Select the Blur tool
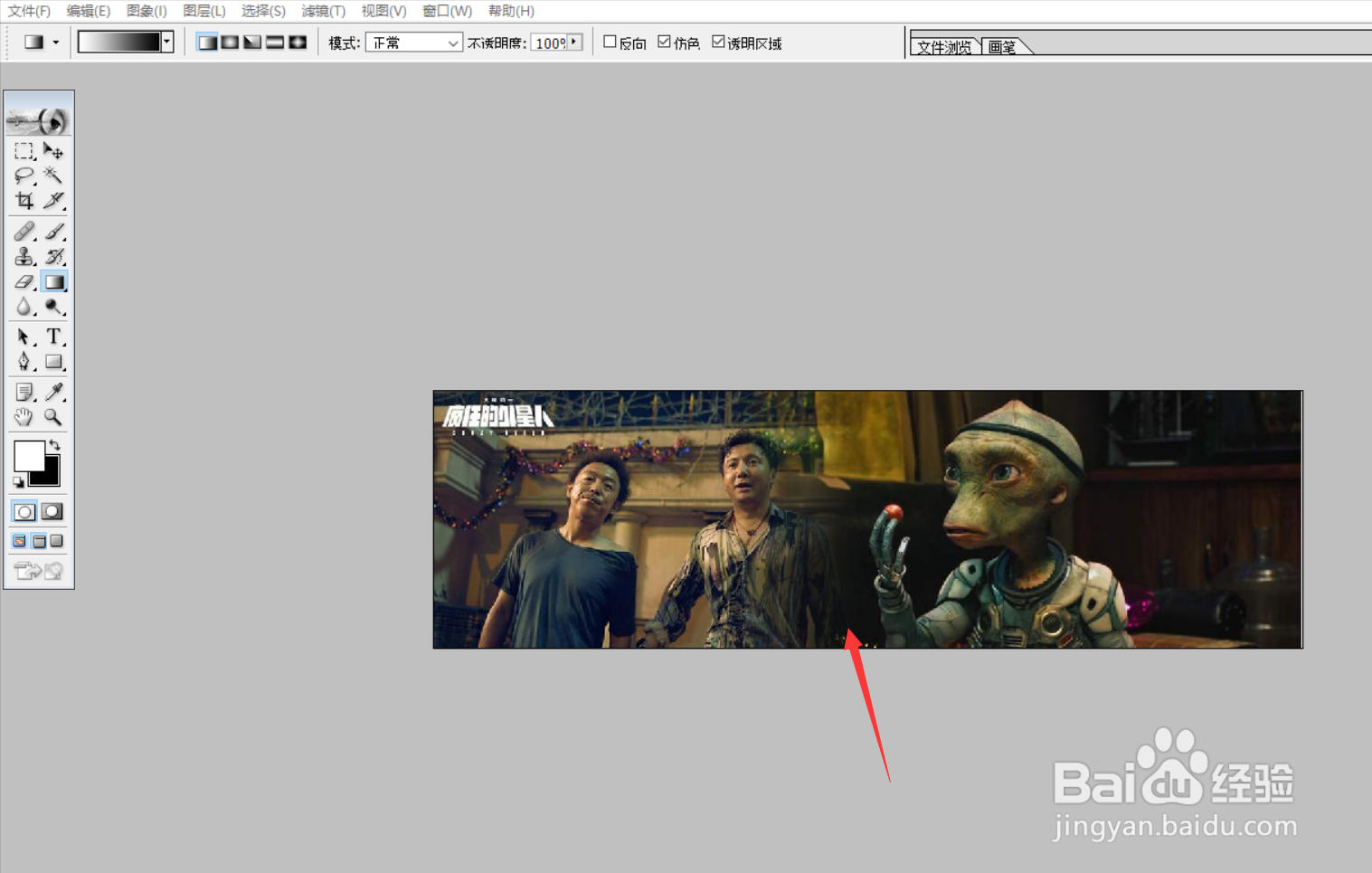The height and width of the screenshot is (873, 1372). pos(24,308)
